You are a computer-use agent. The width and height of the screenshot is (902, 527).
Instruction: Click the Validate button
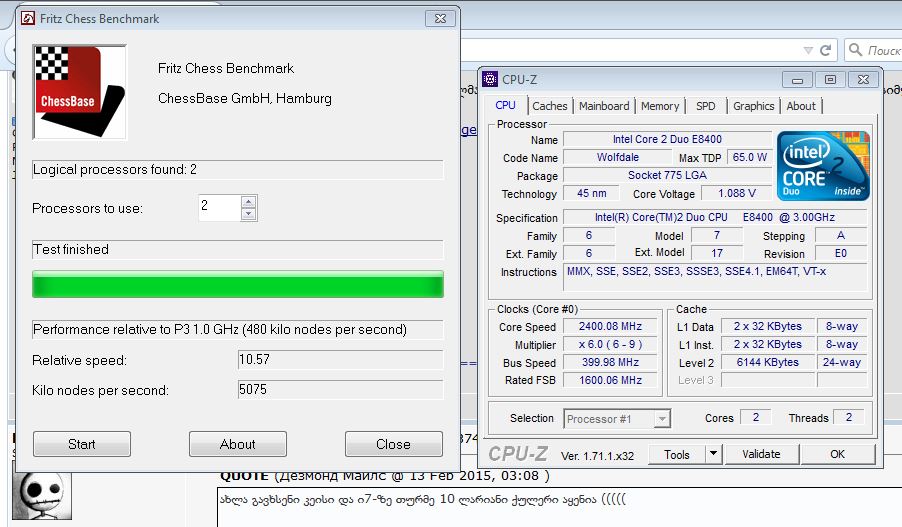click(x=761, y=454)
